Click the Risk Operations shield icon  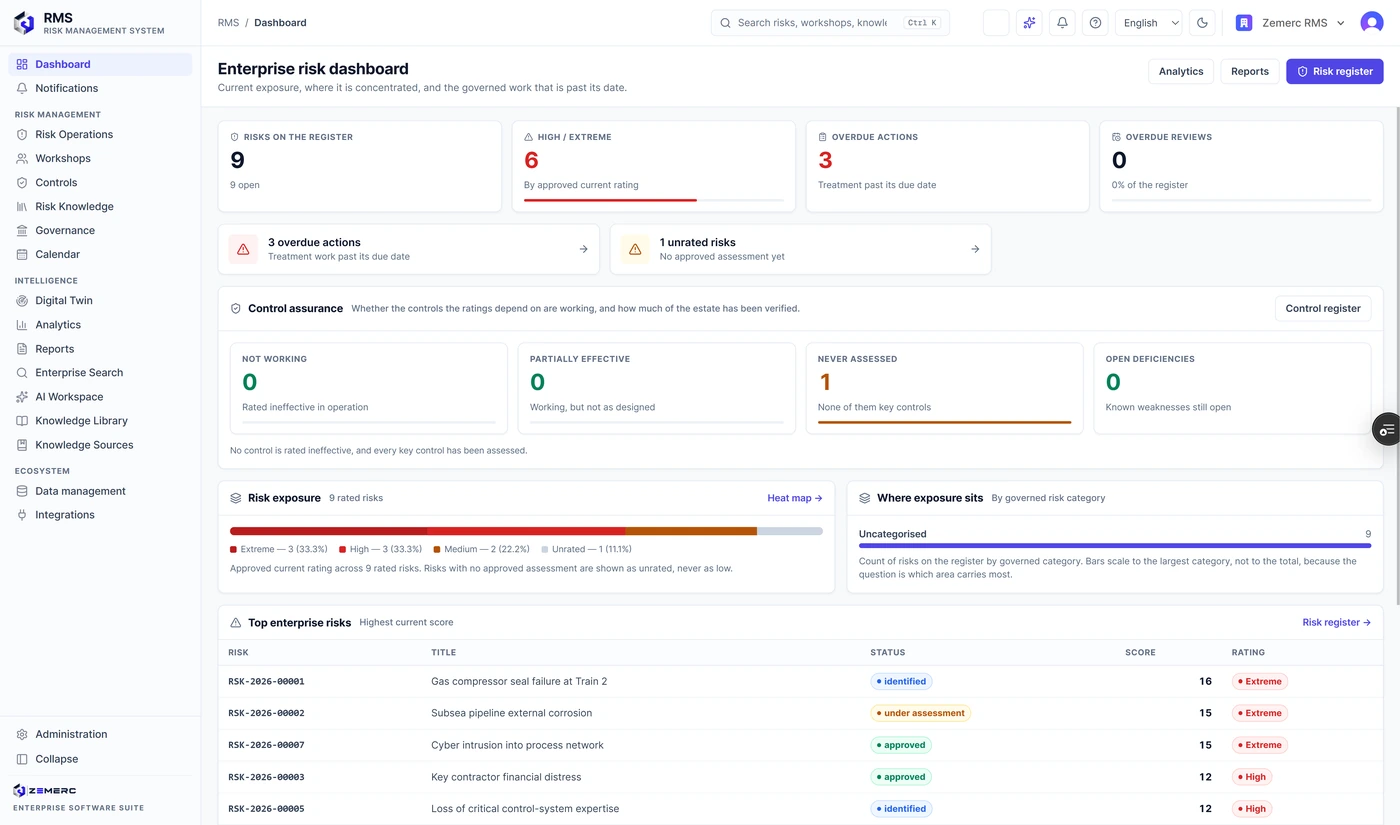pyautogui.click(x=22, y=135)
